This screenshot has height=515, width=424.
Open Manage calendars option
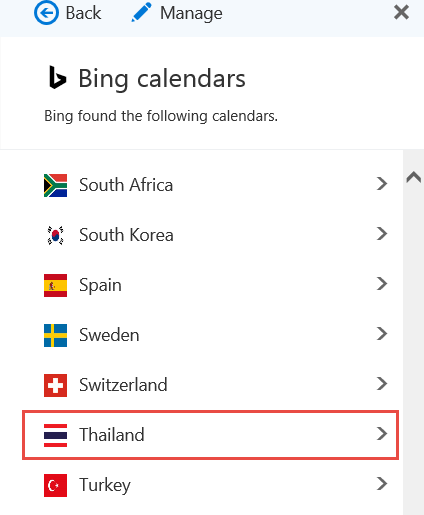coord(177,13)
